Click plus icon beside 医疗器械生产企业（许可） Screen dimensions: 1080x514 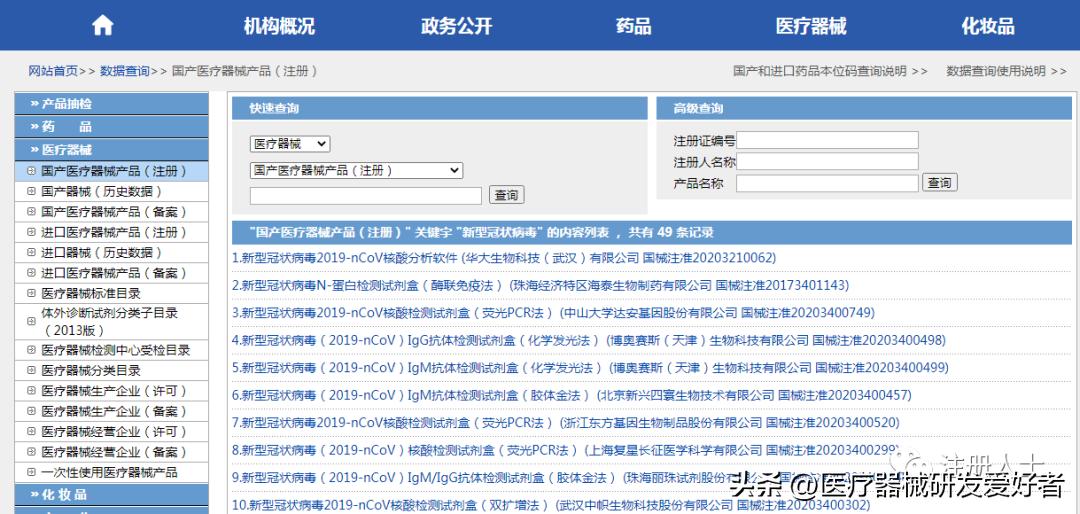point(31,391)
